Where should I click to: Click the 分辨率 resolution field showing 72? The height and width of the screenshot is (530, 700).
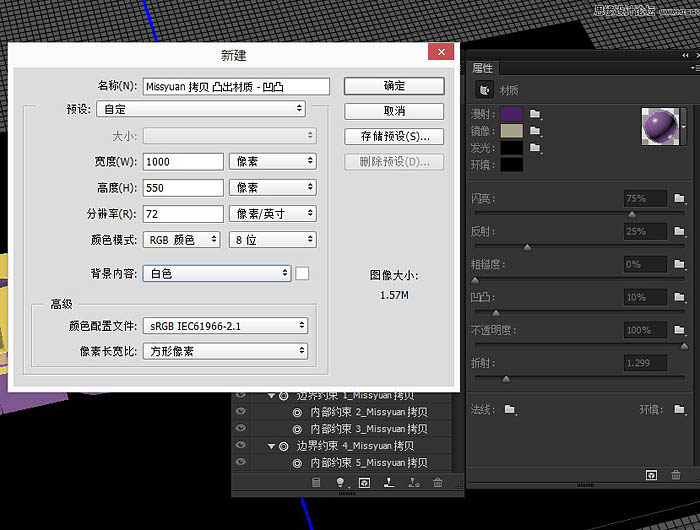click(183, 214)
